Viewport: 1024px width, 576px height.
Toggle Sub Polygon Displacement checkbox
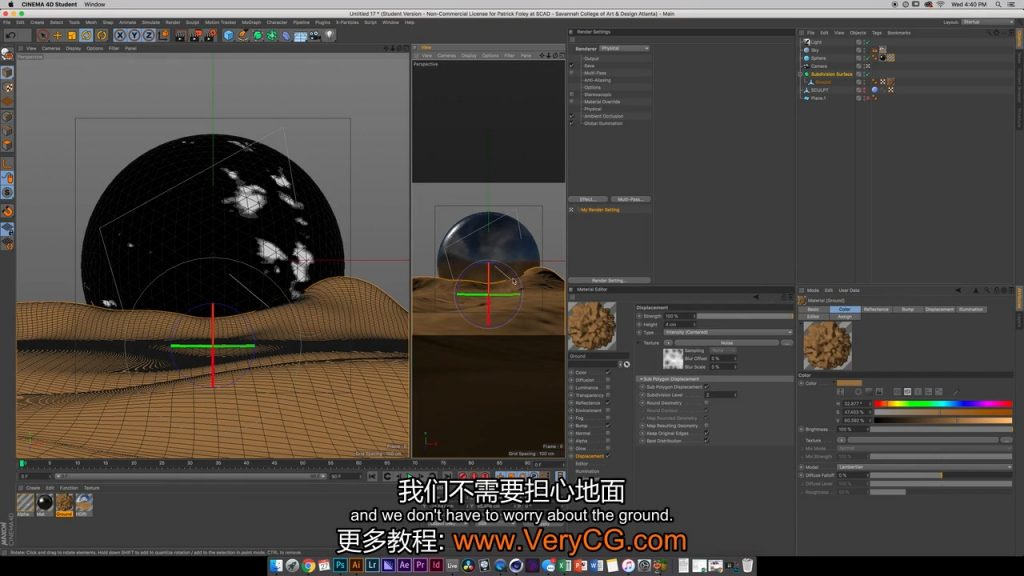[706, 387]
